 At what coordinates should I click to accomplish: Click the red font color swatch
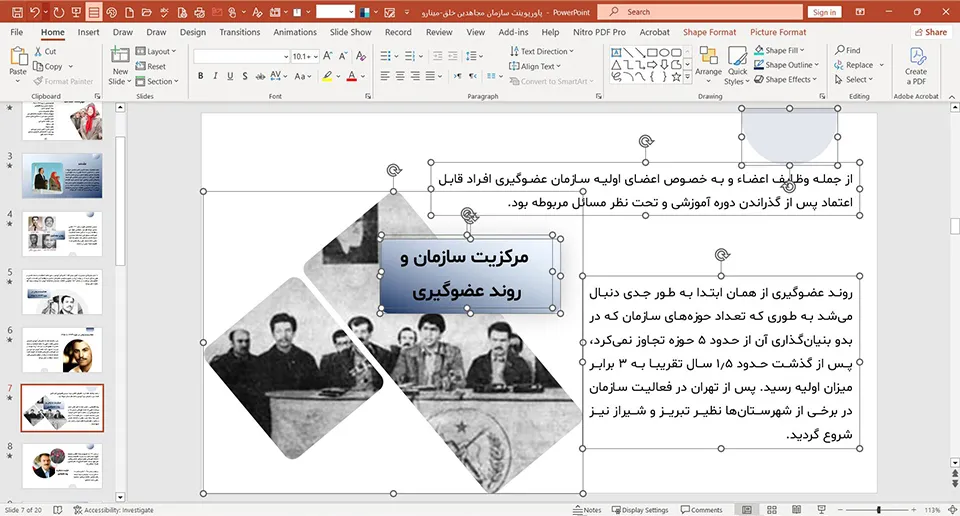pos(351,77)
